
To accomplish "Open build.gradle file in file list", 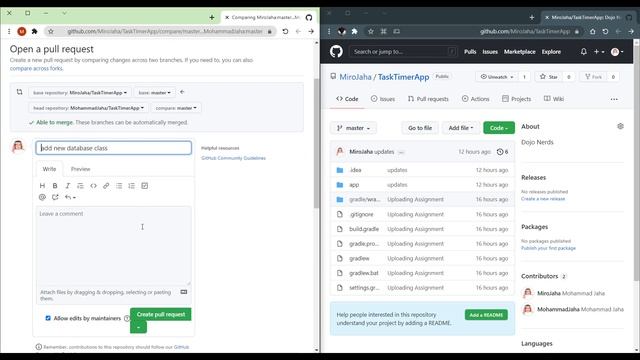I will click(364, 229).
